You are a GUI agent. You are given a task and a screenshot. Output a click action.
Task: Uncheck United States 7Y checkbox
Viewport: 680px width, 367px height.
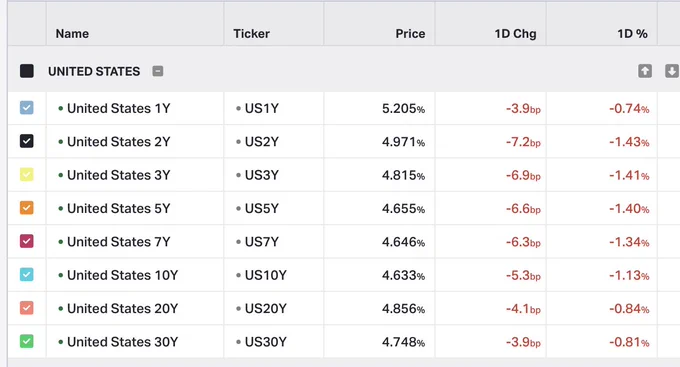pyautogui.click(x=27, y=241)
